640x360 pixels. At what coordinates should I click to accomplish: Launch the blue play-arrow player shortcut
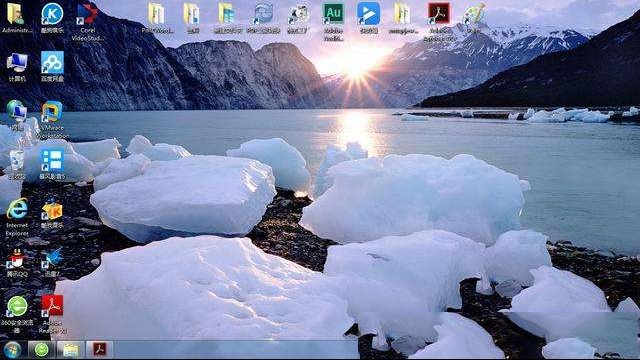369,18
